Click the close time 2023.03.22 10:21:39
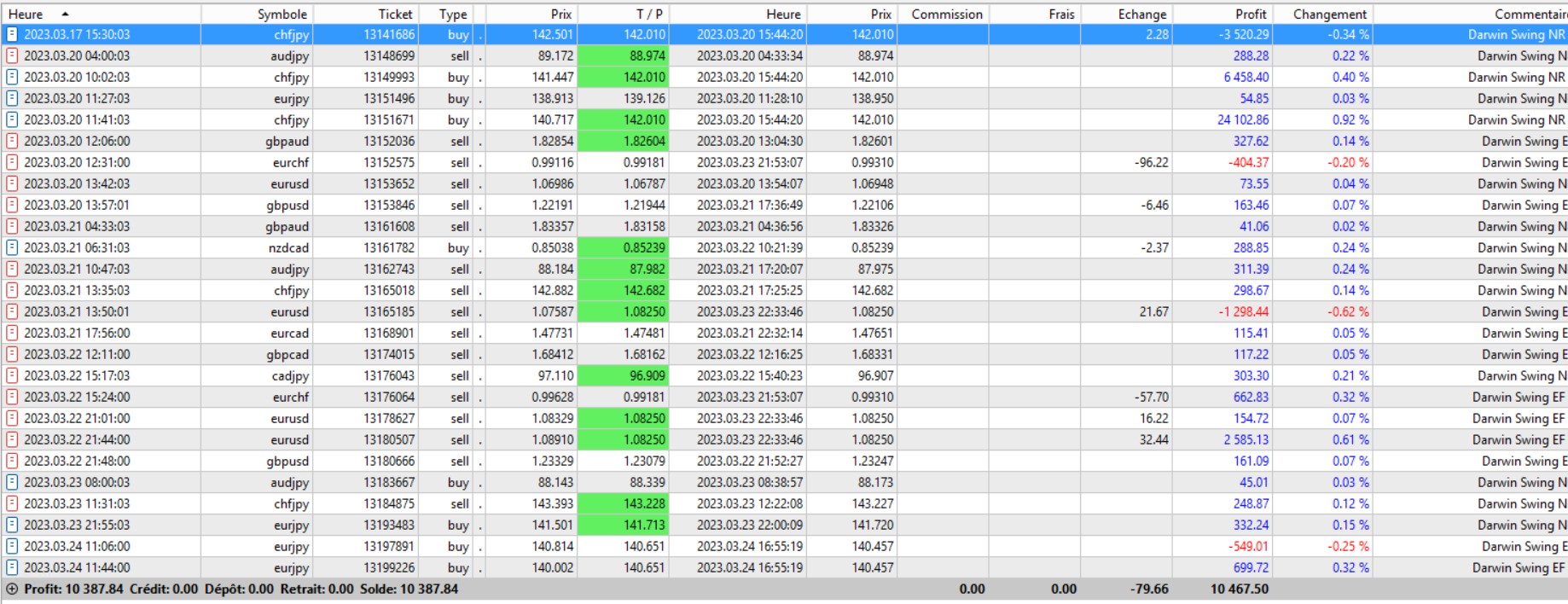 [749, 247]
